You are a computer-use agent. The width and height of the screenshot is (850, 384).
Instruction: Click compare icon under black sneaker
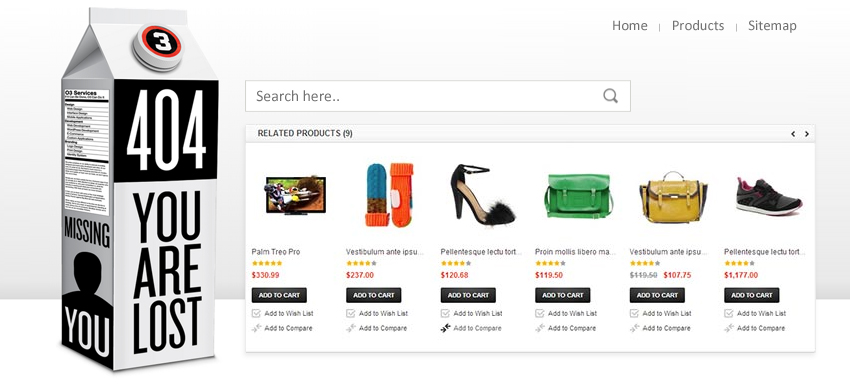click(729, 328)
